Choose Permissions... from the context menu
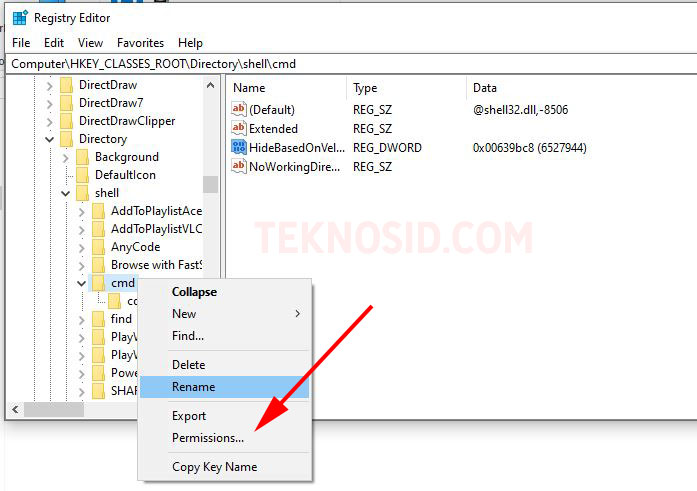Viewport: 697px width, 491px height. click(208, 438)
